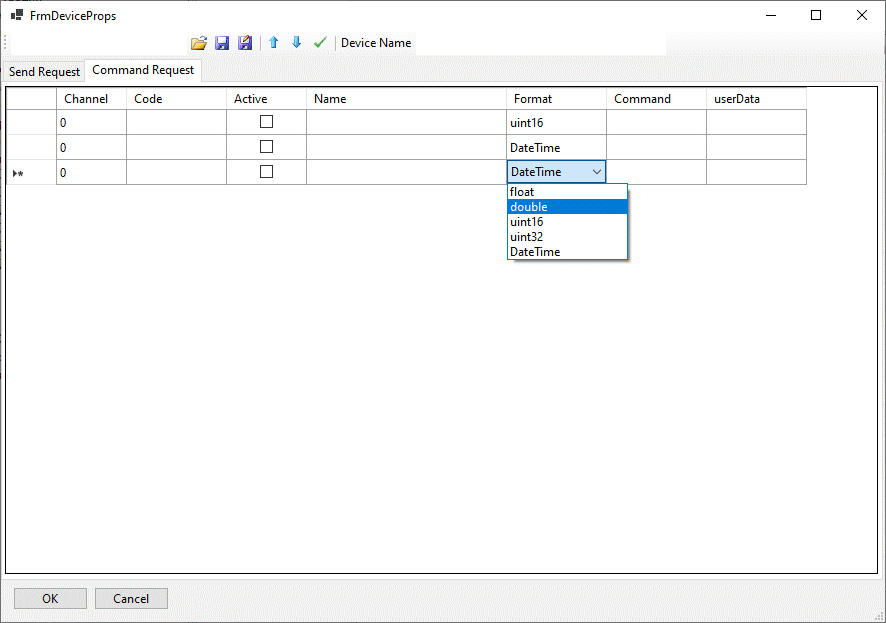Click the Channel column header
The height and width of the screenshot is (623, 886).
point(92,99)
